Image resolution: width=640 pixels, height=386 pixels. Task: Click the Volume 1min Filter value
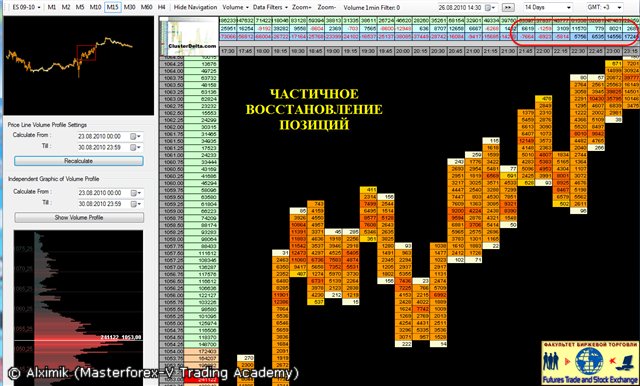[372, 8]
